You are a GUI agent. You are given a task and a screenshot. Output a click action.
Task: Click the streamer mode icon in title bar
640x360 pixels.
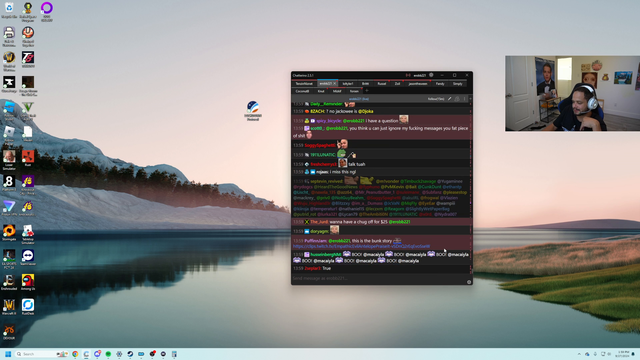click(408, 75)
